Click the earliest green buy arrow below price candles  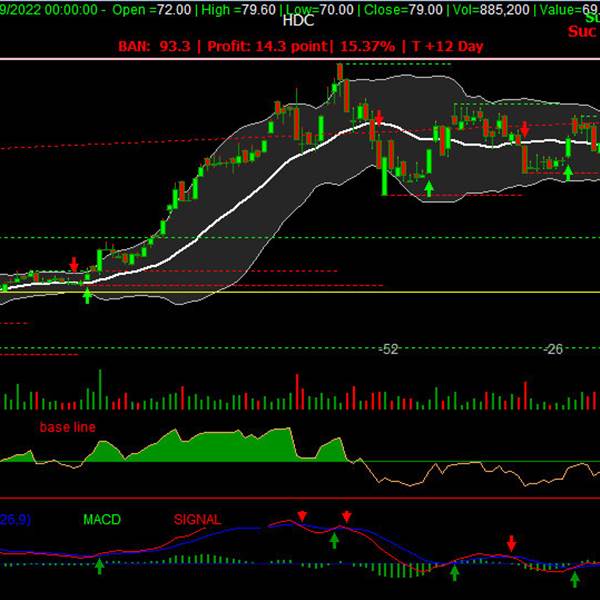[87, 296]
